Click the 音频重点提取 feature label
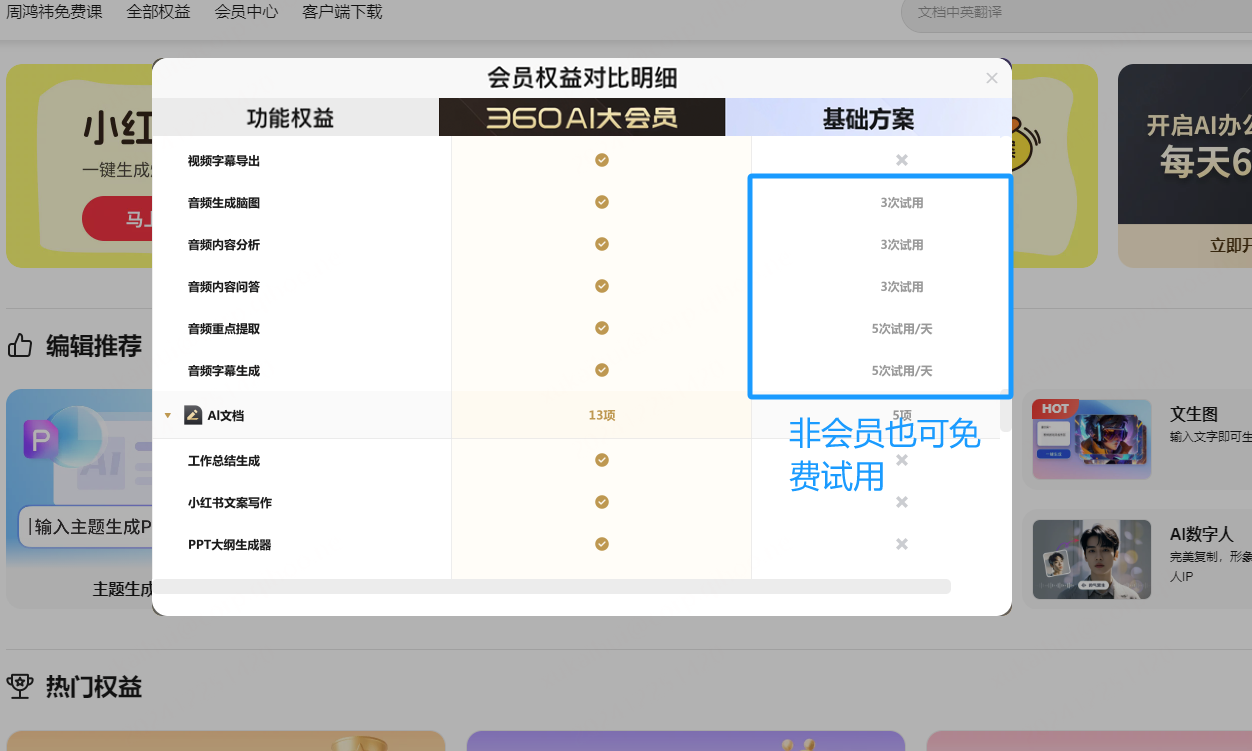Screen dimensions: 1252x751 point(224,329)
